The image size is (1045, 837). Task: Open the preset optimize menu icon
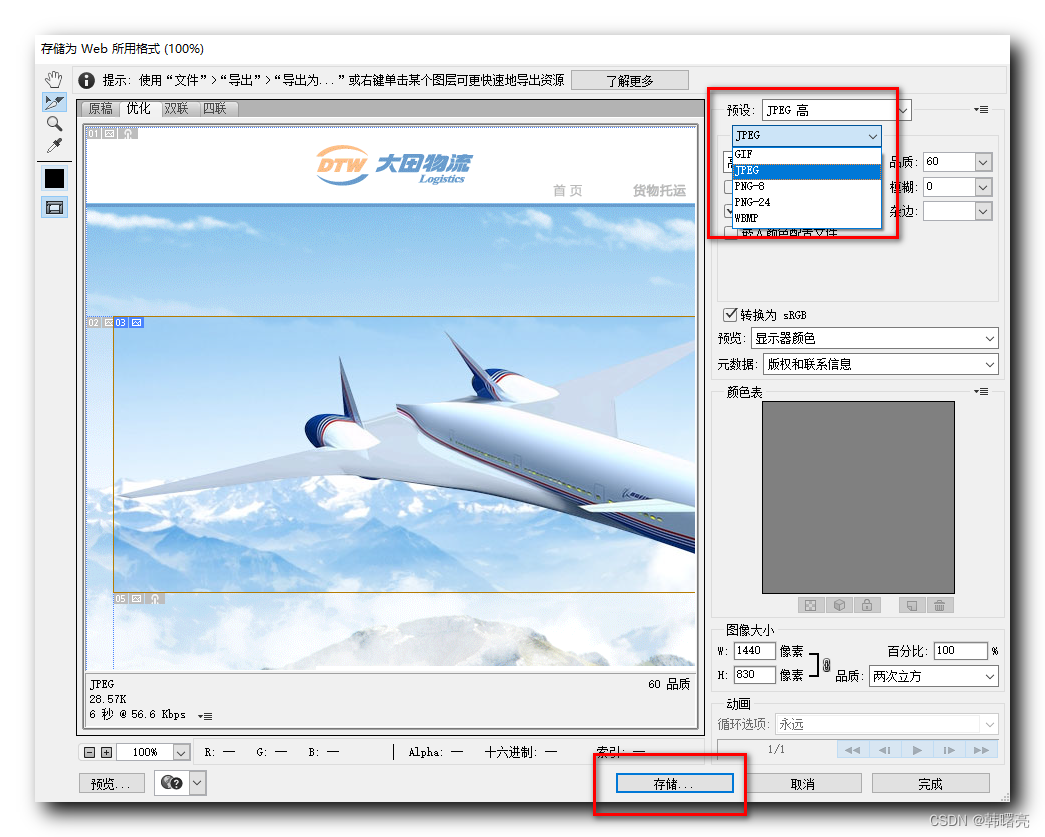980,109
